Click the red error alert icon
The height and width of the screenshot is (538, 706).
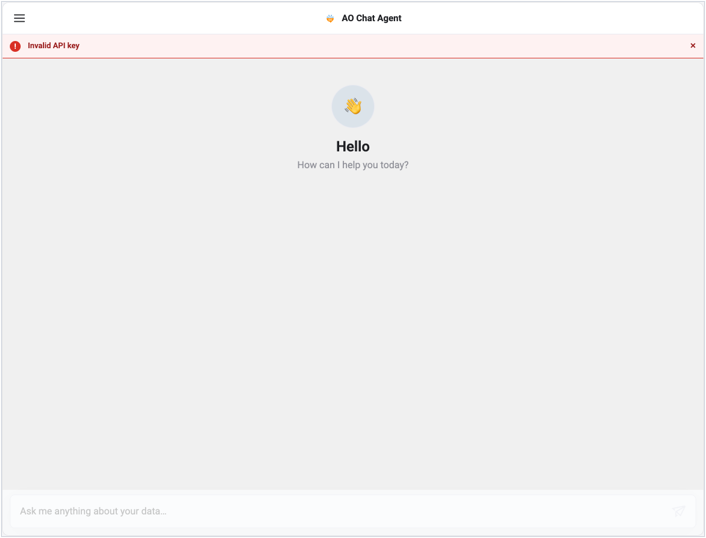(15, 46)
